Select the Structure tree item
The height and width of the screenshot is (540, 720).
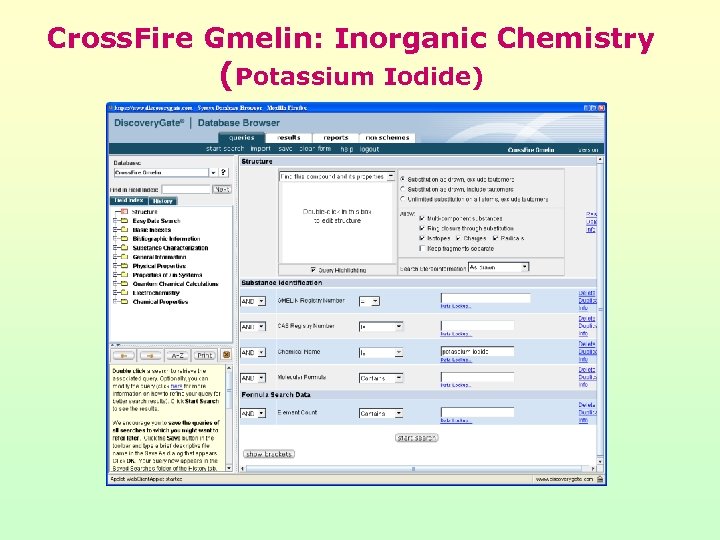click(x=144, y=212)
